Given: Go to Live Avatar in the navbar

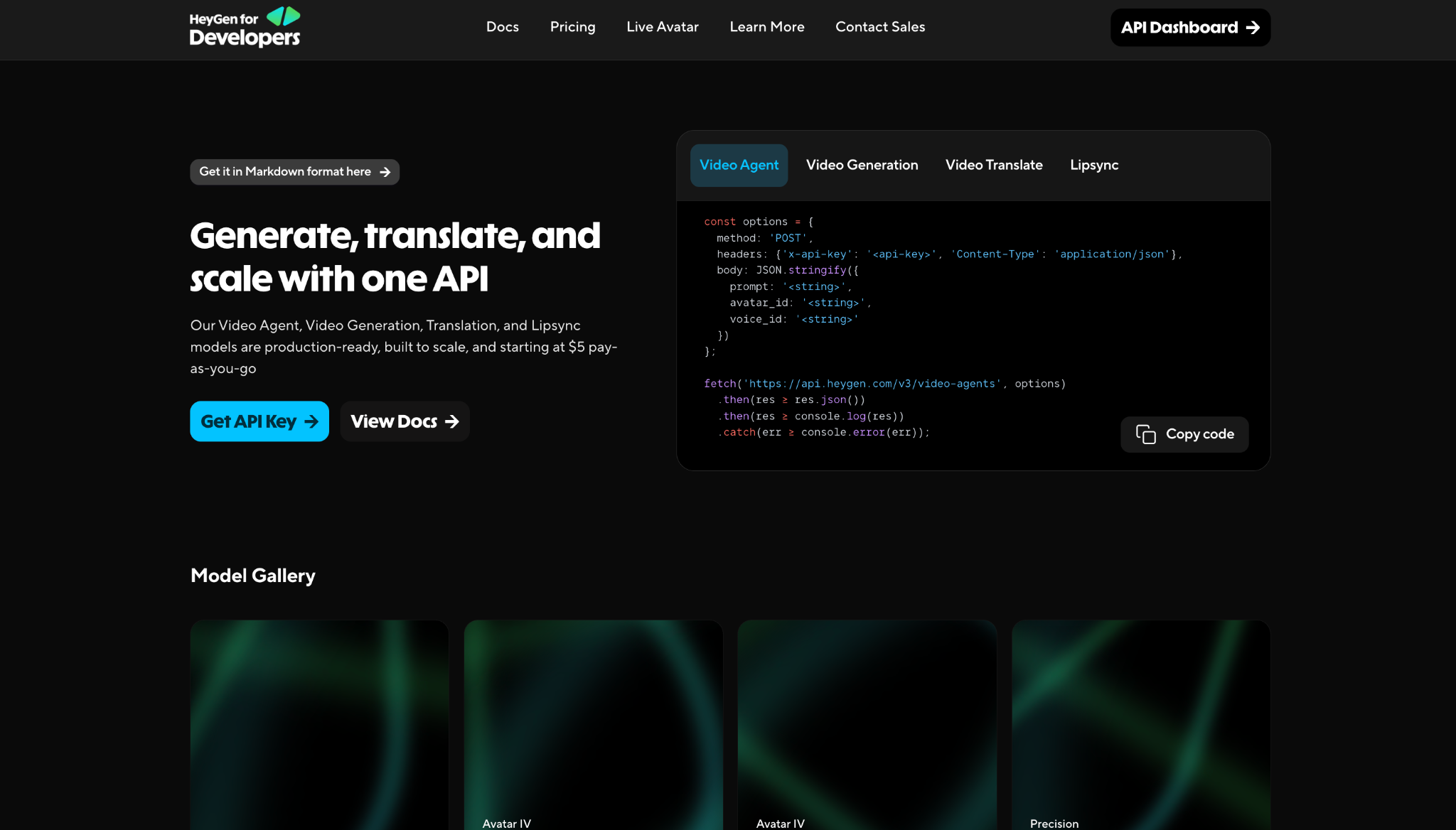Looking at the screenshot, I should [662, 27].
